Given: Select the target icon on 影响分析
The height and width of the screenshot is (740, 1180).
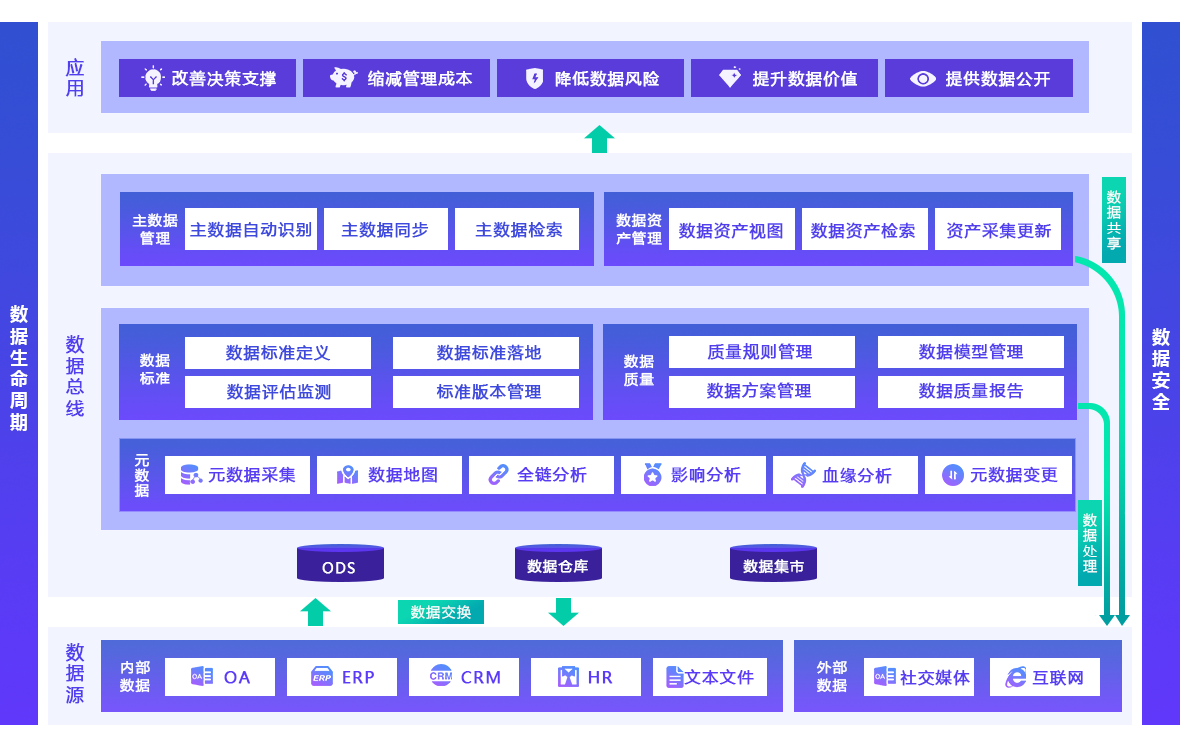Looking at the screenshot, I should [x=652, y=474].
